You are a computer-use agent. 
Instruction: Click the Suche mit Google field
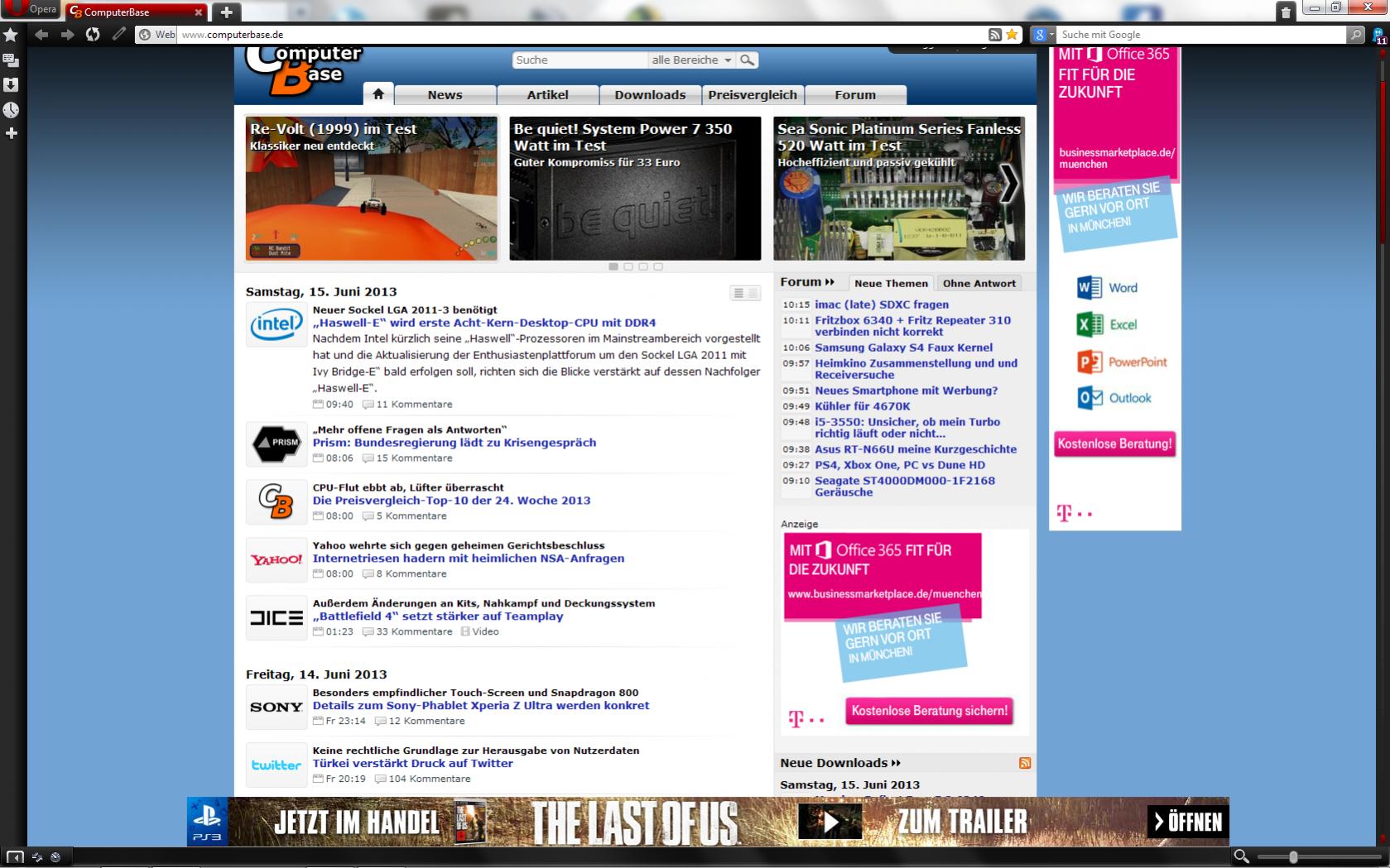pyautogui.click(x=1202, y=35)
